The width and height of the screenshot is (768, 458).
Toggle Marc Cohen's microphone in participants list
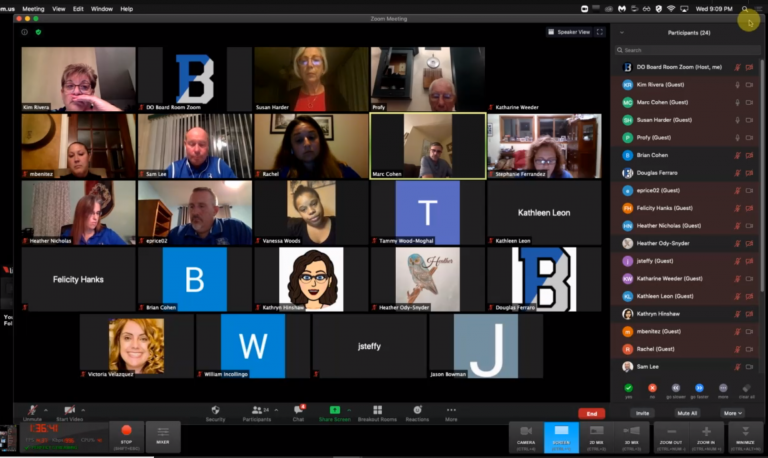point(737,102)
